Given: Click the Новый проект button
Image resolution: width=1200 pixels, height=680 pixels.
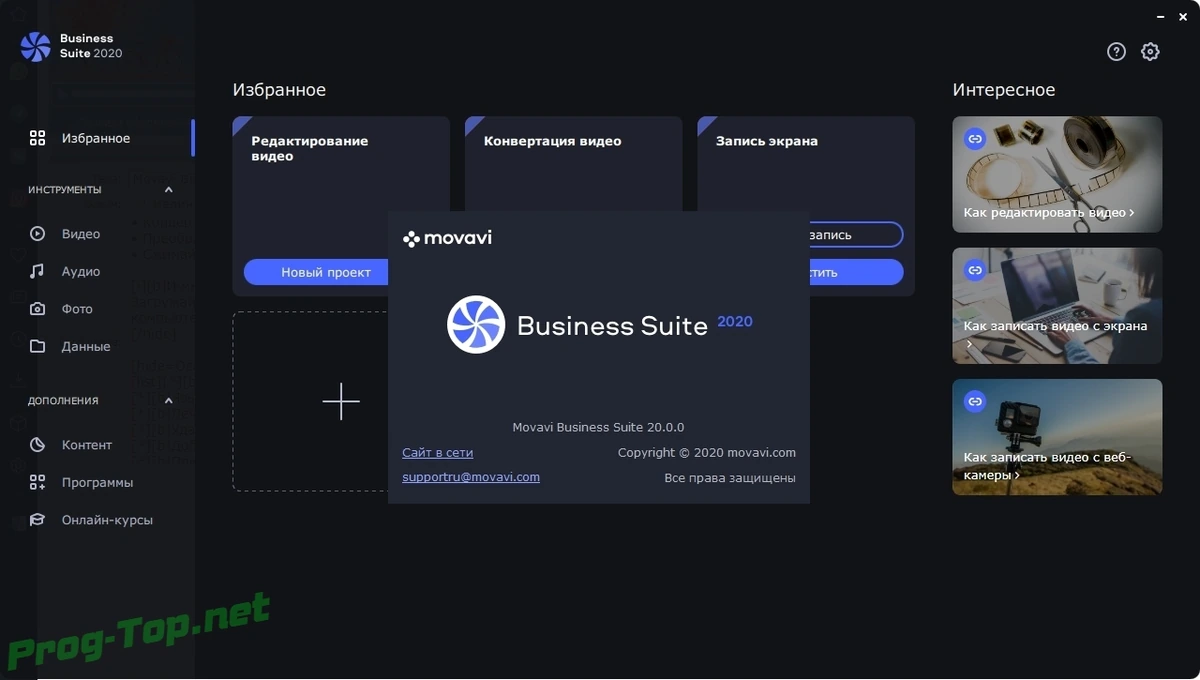Looking at the screenshot, I should [x=316, y=272].
